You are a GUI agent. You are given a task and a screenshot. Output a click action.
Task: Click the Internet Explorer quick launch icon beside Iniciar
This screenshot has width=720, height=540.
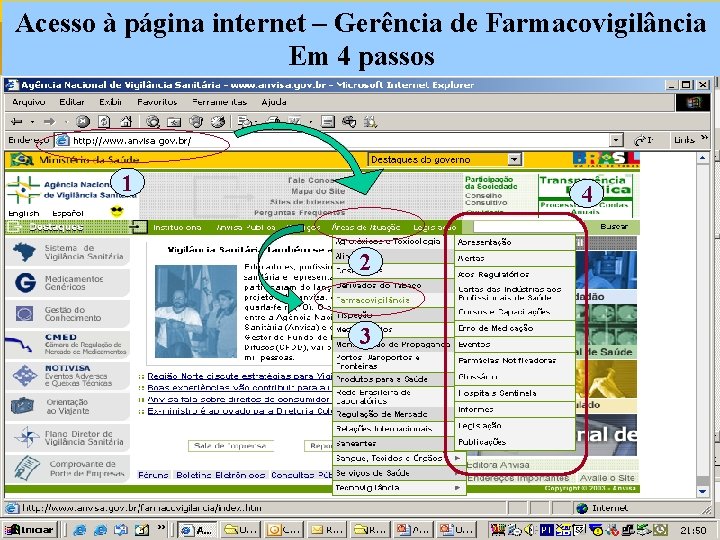point(79,530)
